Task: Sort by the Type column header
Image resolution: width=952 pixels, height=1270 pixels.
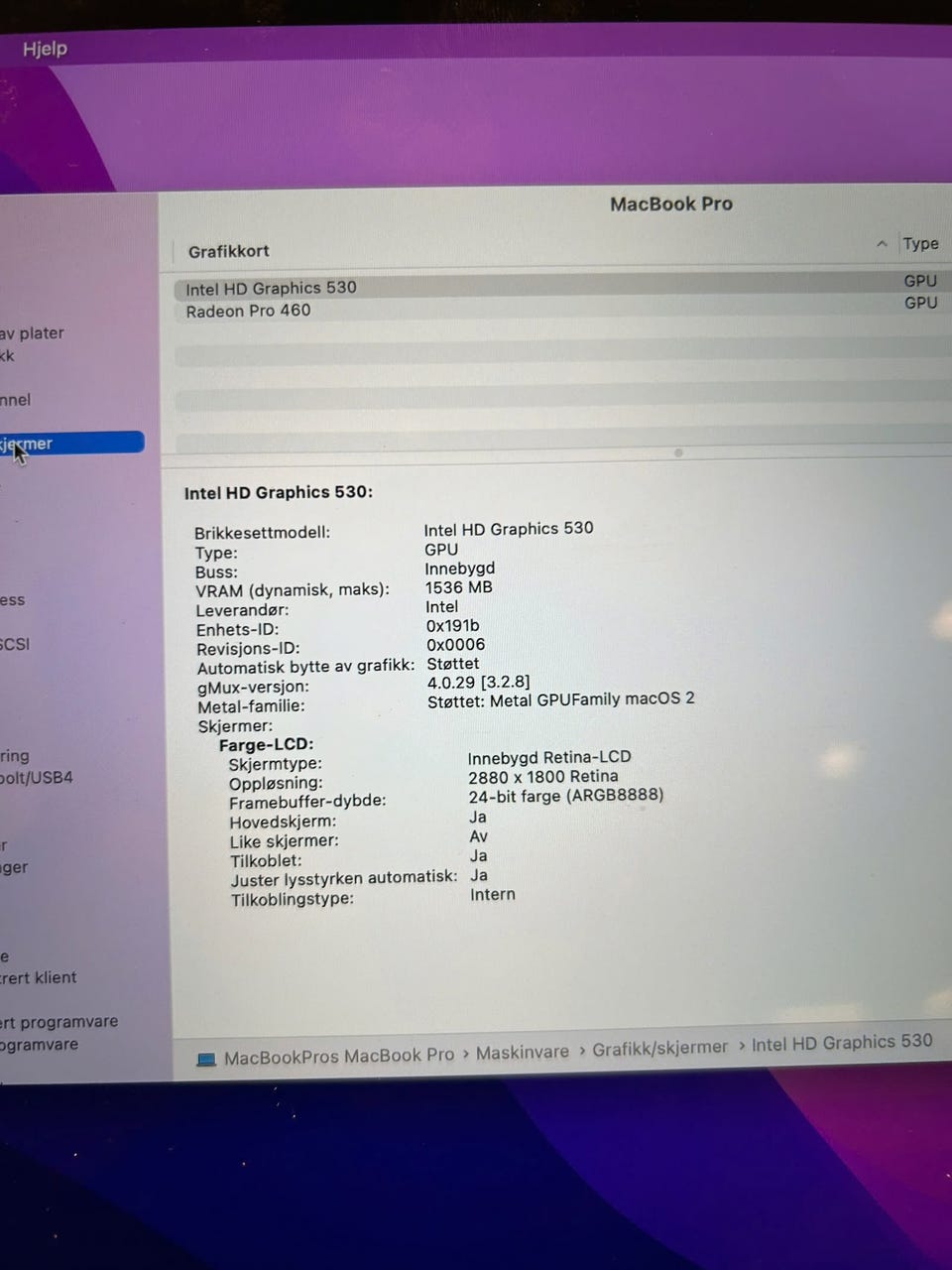Action: [x=920, y=243]
